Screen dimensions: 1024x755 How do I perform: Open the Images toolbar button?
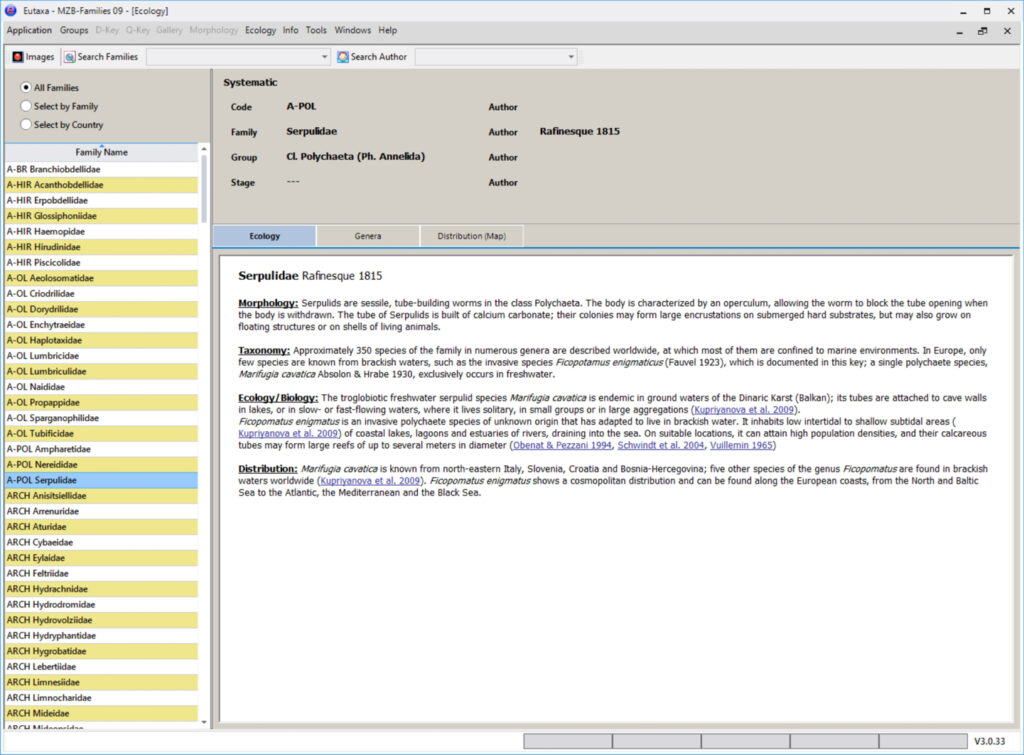(x=33, y=57)
